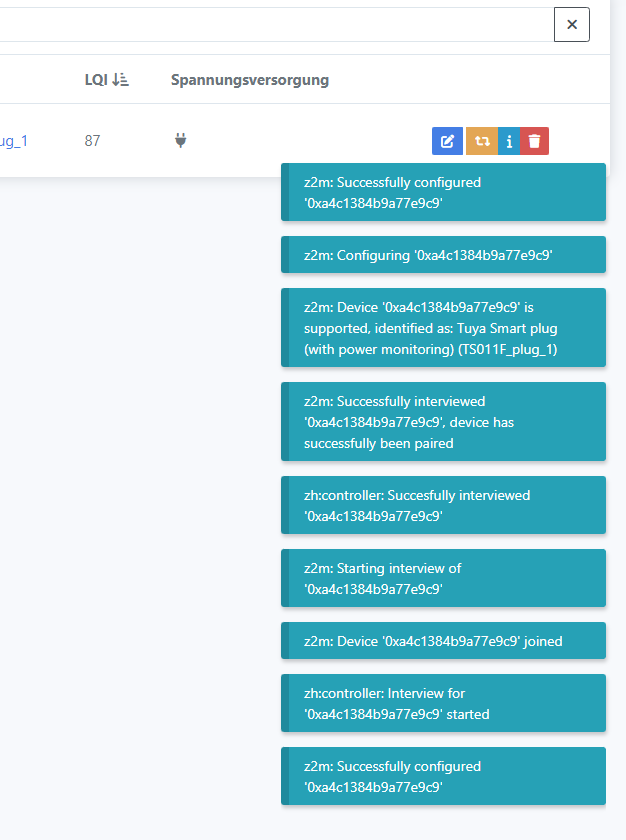The image size is (626, 840).
Task: Click the LQI value 87 cell
Action: 92,141
